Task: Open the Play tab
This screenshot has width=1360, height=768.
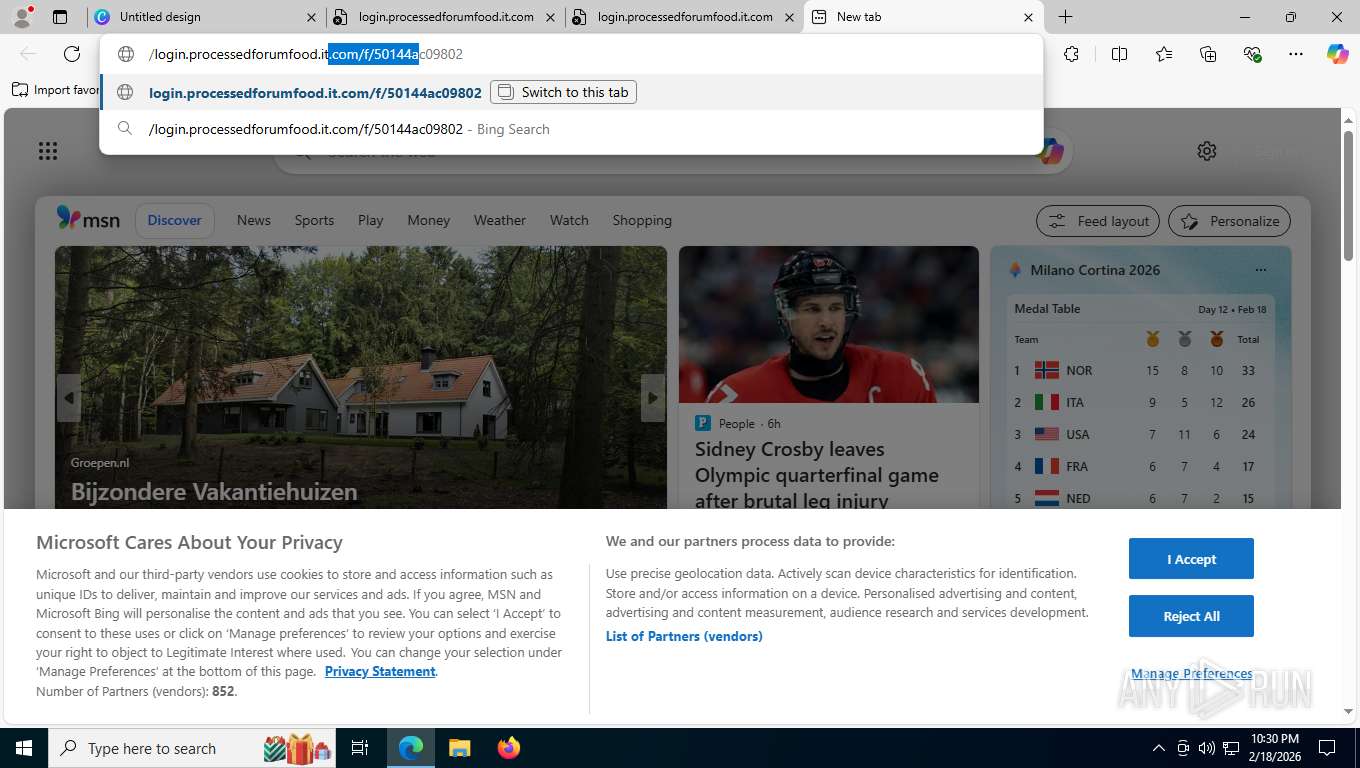Action: [371, 220]
